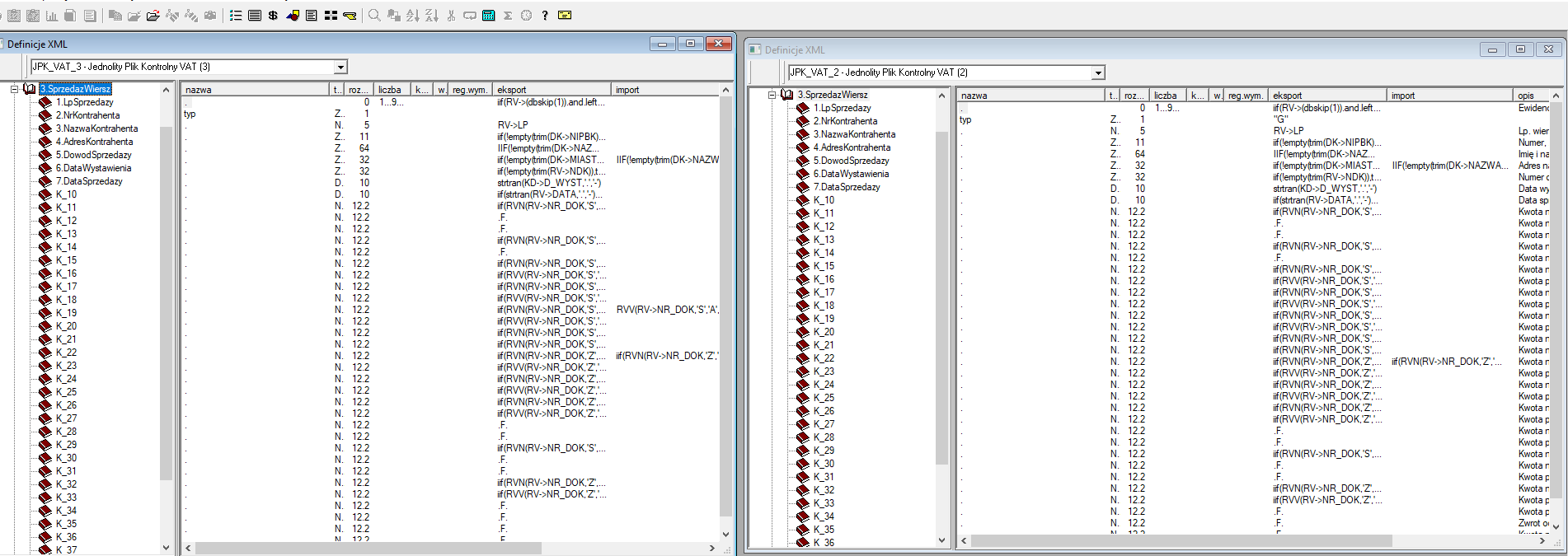Collapse the 3.SprzedazWiersz node in left tree
Viewport: 1568px width, 556px height.
click(x=14, y=89)
